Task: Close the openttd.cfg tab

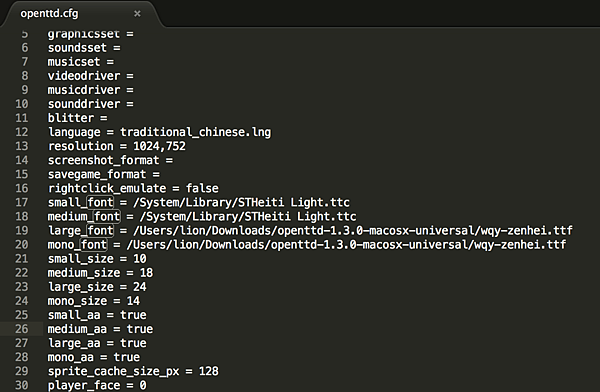Action: tap(137, 14)
